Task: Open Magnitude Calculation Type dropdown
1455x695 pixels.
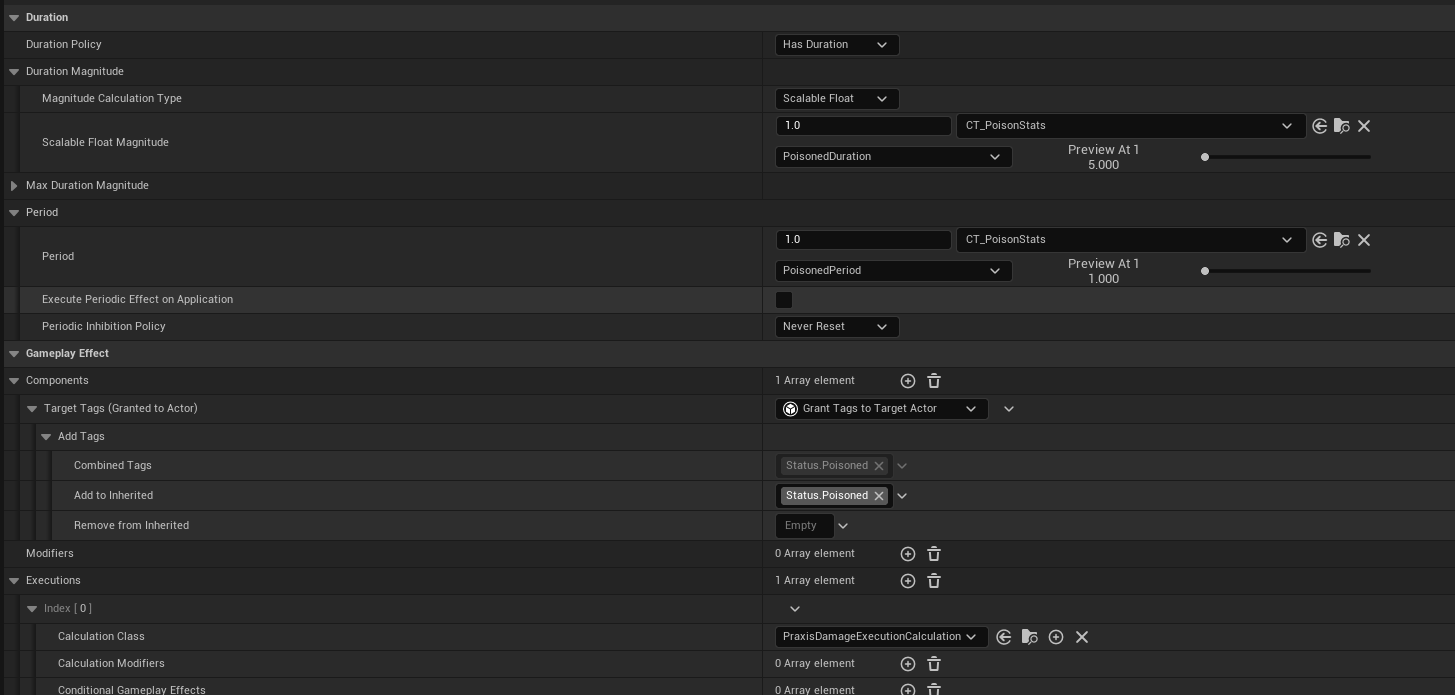Action: pos(837,99)
